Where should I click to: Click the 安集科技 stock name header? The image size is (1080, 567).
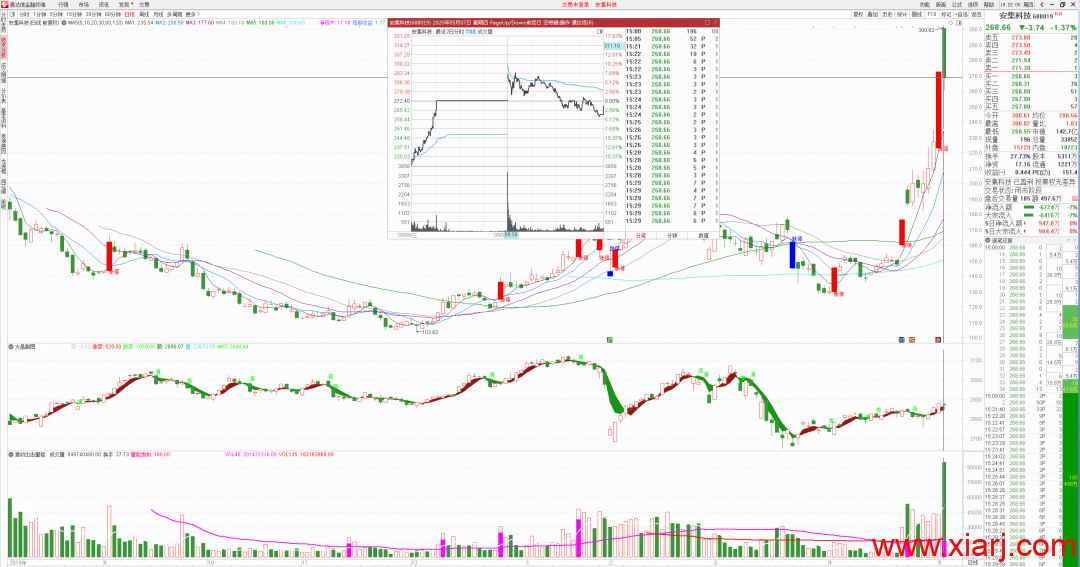[x=1016, y=15]
